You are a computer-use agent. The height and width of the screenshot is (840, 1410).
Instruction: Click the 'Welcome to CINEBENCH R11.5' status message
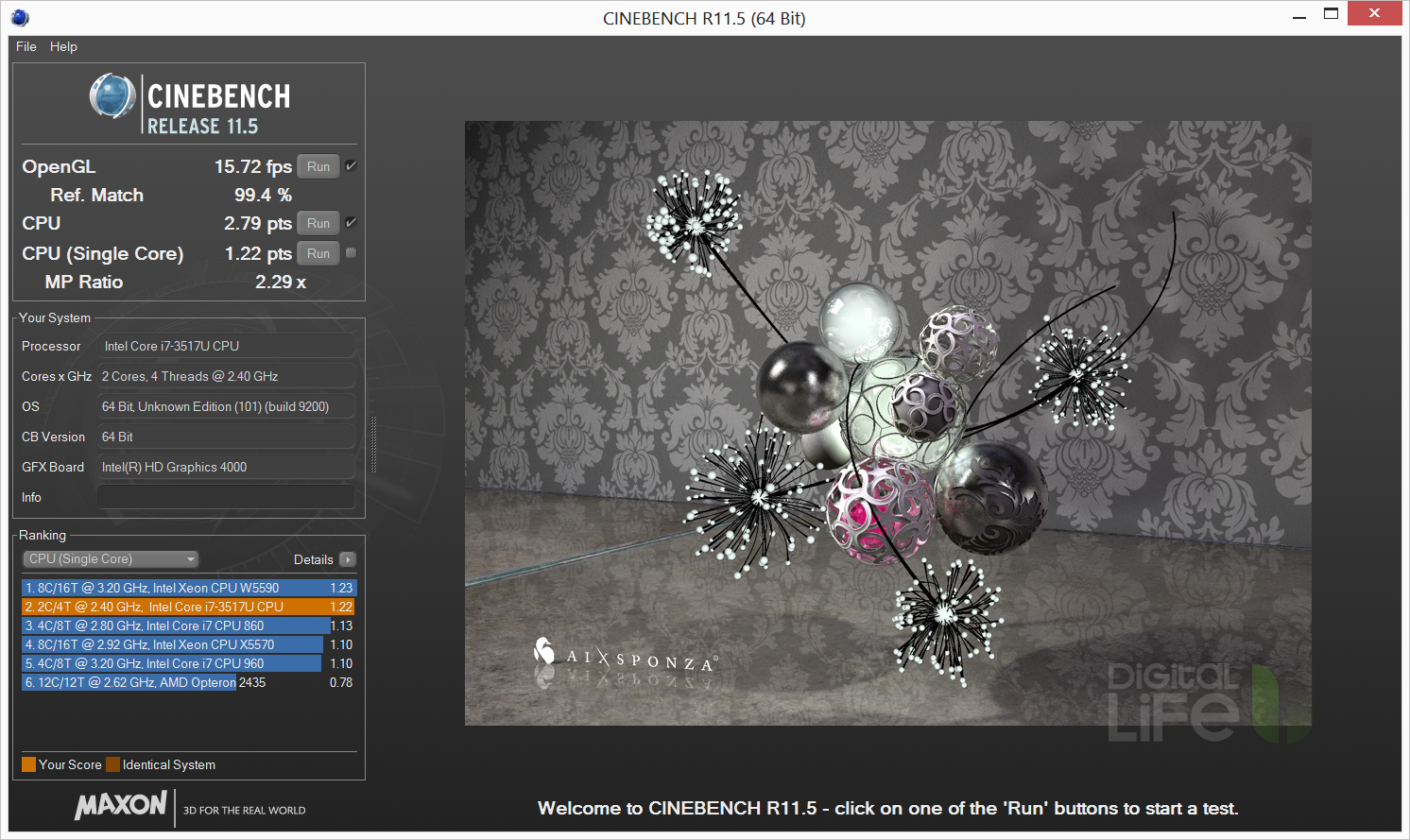pos(887,808)
